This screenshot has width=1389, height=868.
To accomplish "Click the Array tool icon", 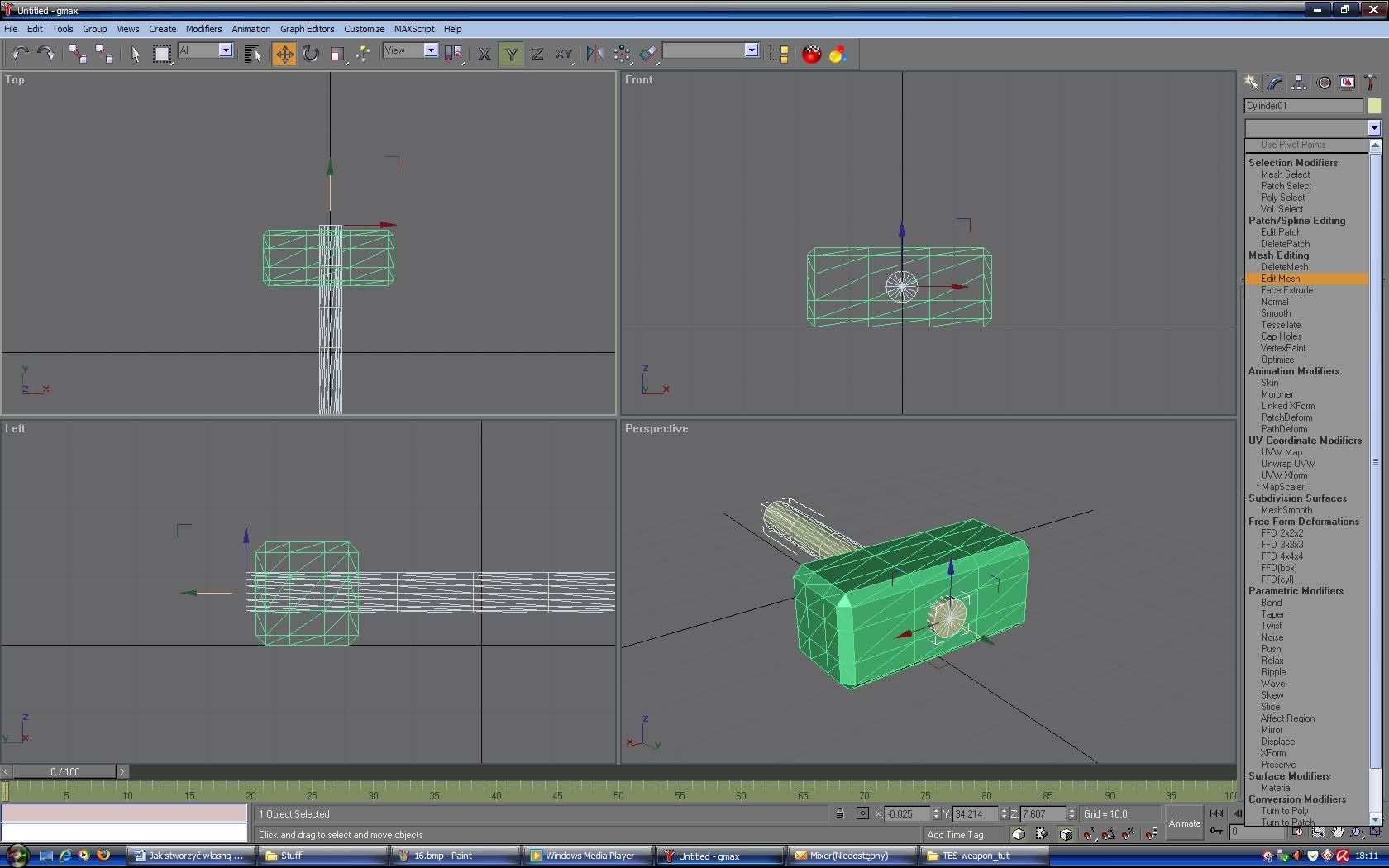I will tap(622, 54).
